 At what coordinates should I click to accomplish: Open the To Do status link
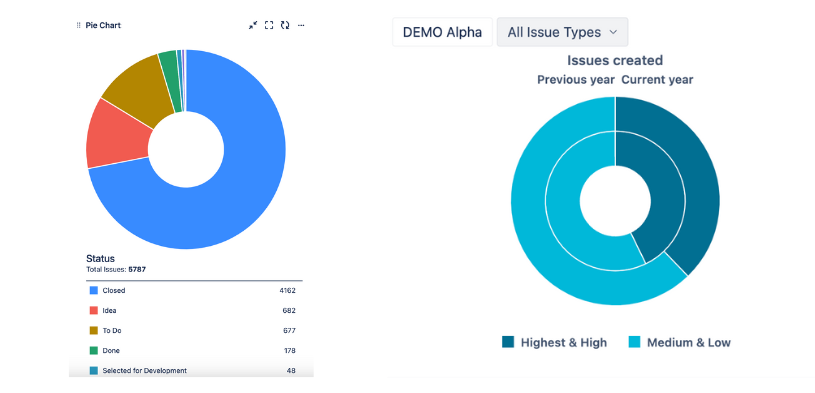point(112,331)
